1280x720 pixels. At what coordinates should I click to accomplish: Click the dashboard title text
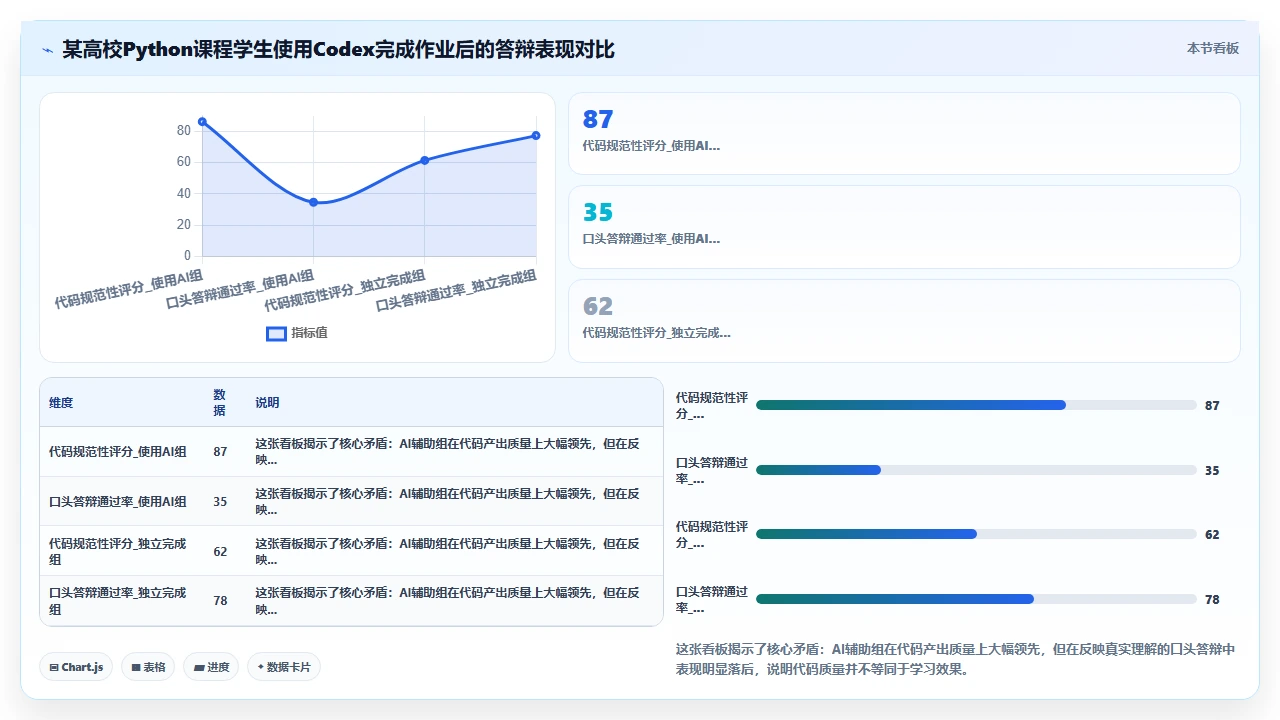coord(338,49)
